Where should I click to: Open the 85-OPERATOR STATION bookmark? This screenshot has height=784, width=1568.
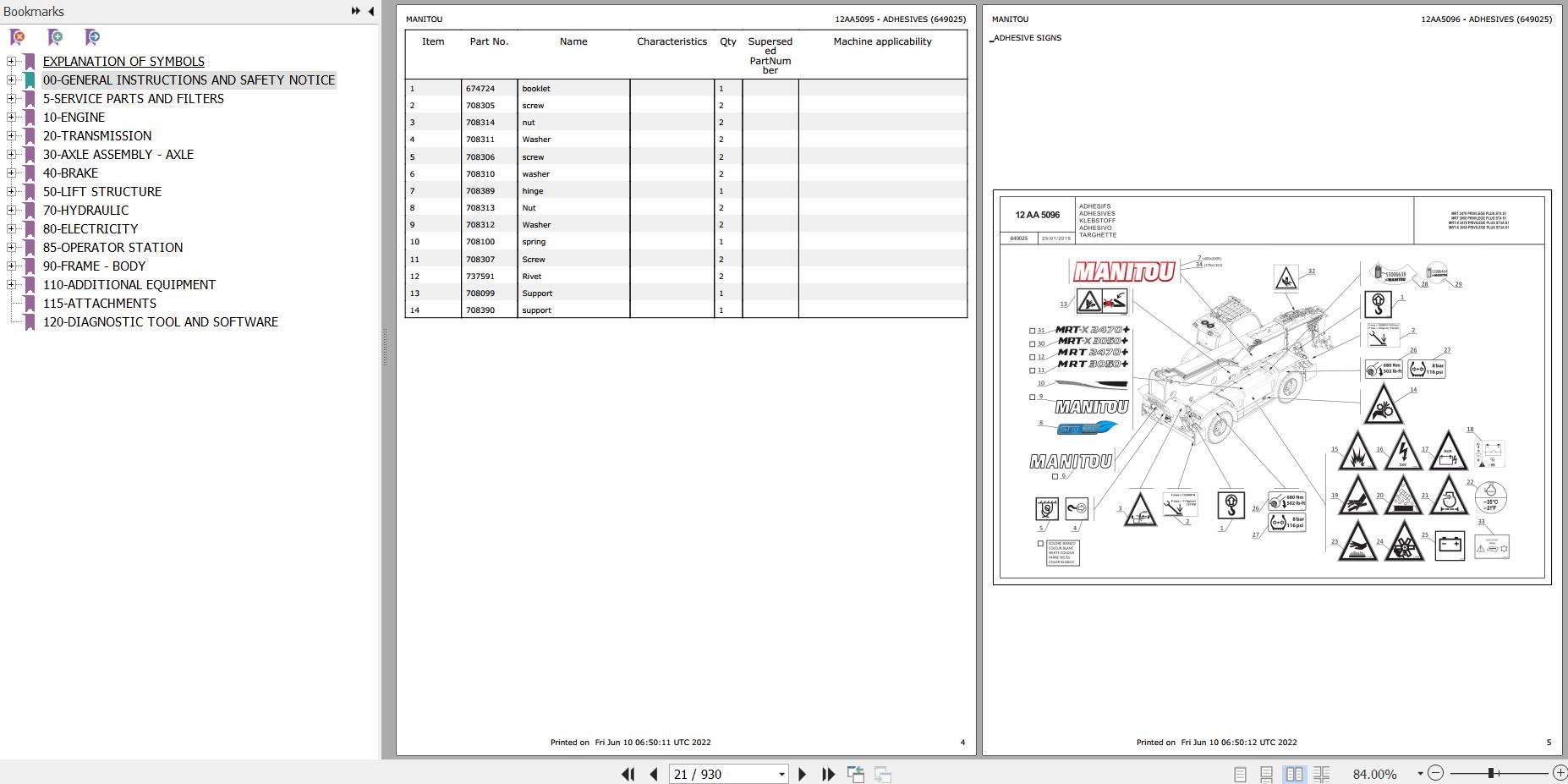point(113,248)
